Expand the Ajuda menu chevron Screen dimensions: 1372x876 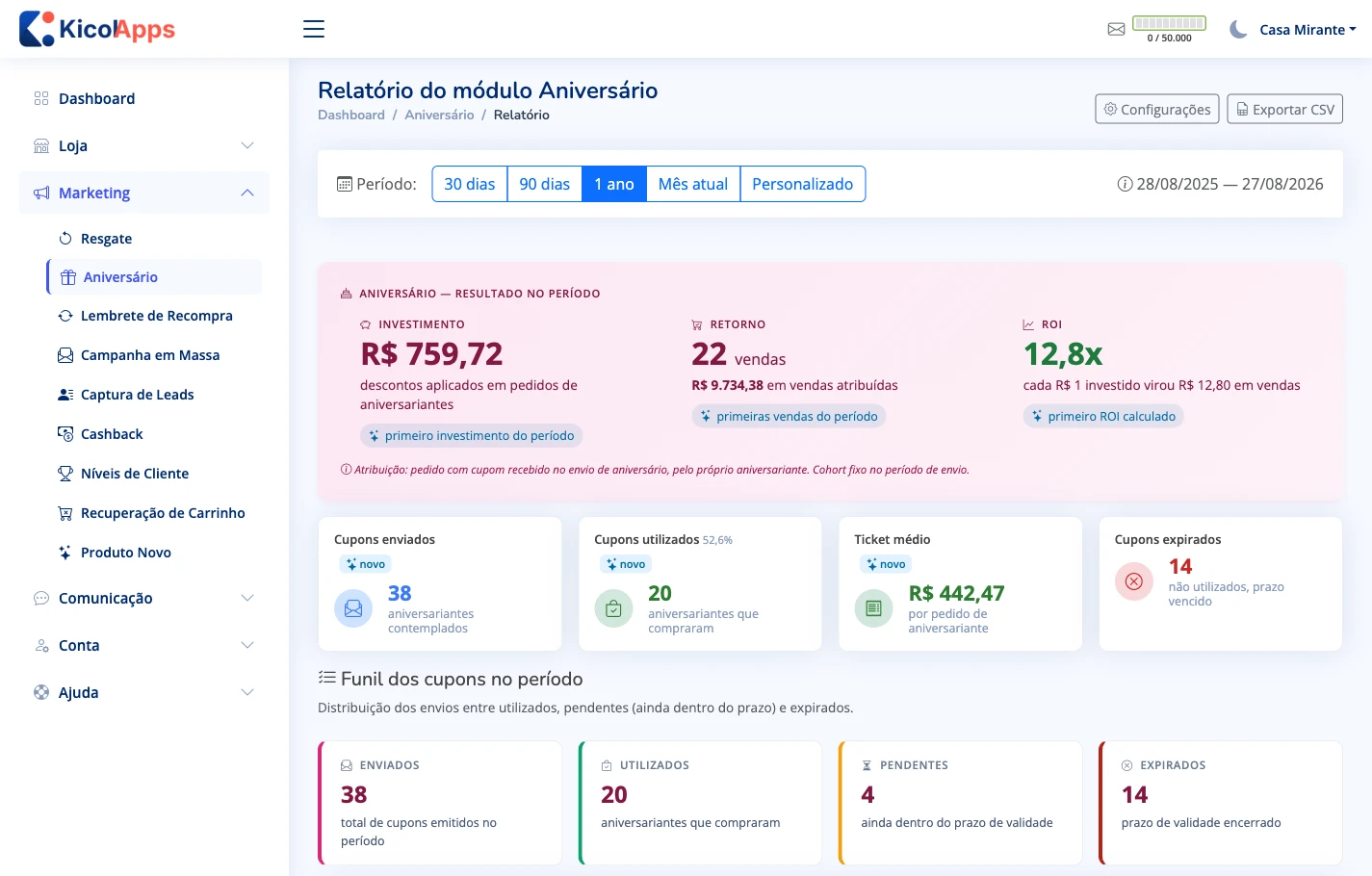(x=247, y=692)
